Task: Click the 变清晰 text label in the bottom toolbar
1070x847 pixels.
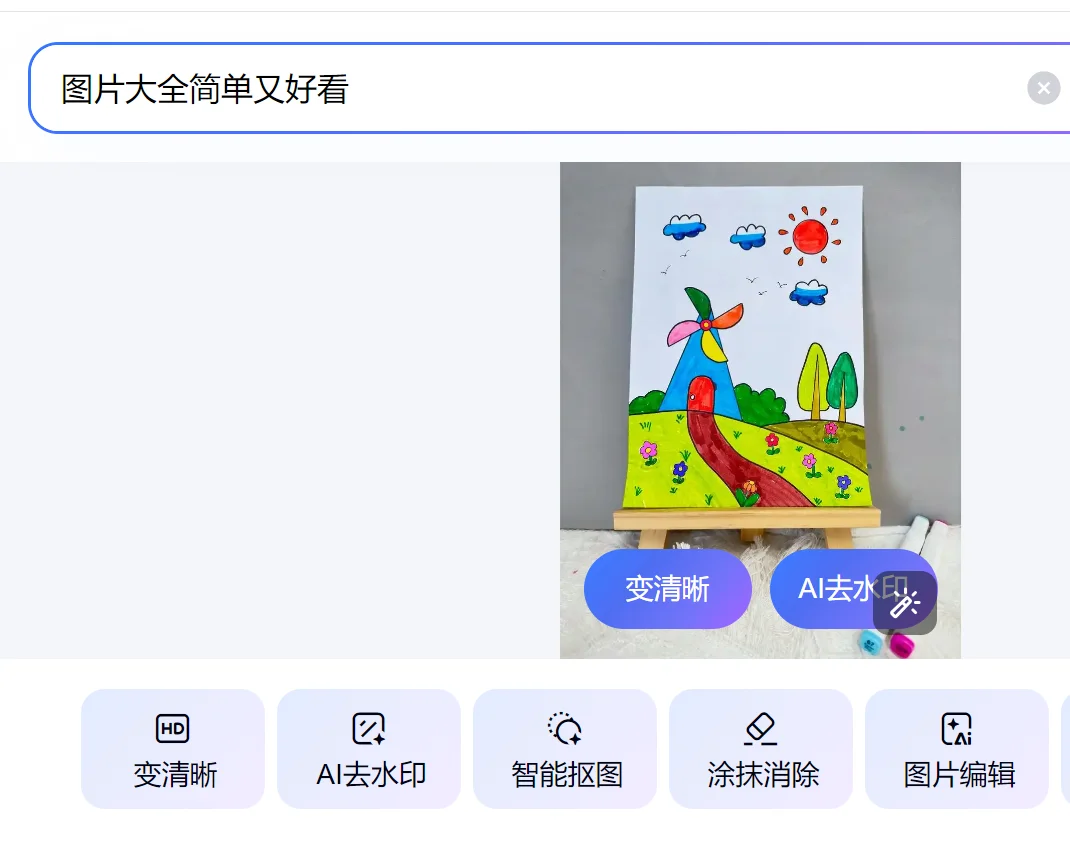Action: point(175,775)
